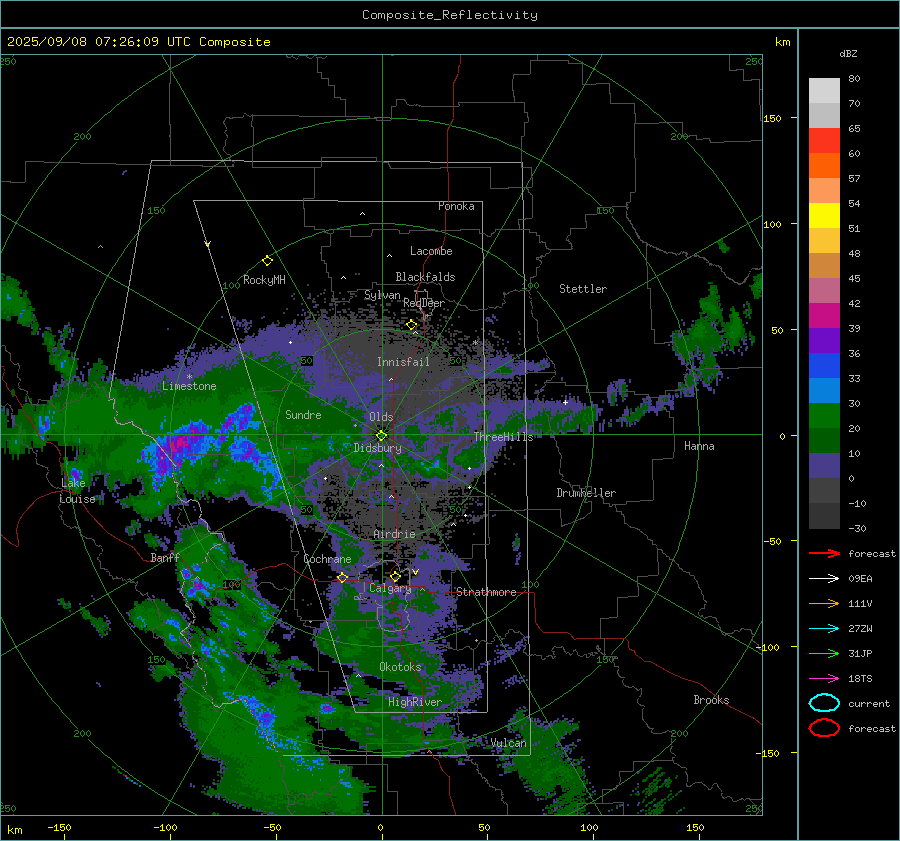The image size is (900, 841).
Task: Click the Strathmore city label
Action: (x=486, y=592)
